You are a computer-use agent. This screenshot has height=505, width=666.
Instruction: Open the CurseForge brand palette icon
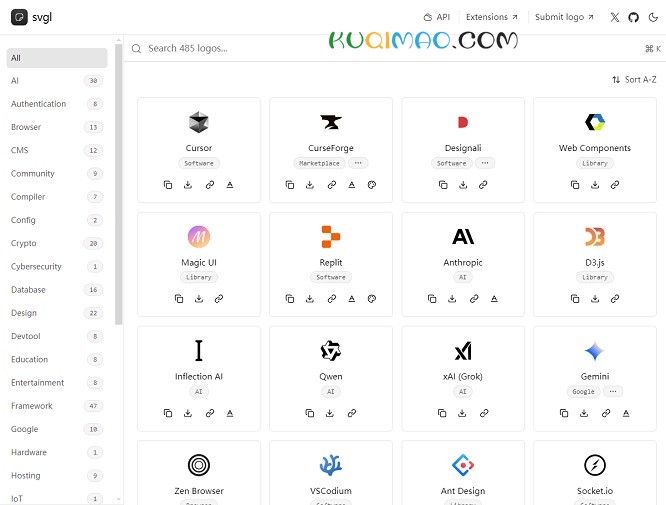(x=372, y=185)
